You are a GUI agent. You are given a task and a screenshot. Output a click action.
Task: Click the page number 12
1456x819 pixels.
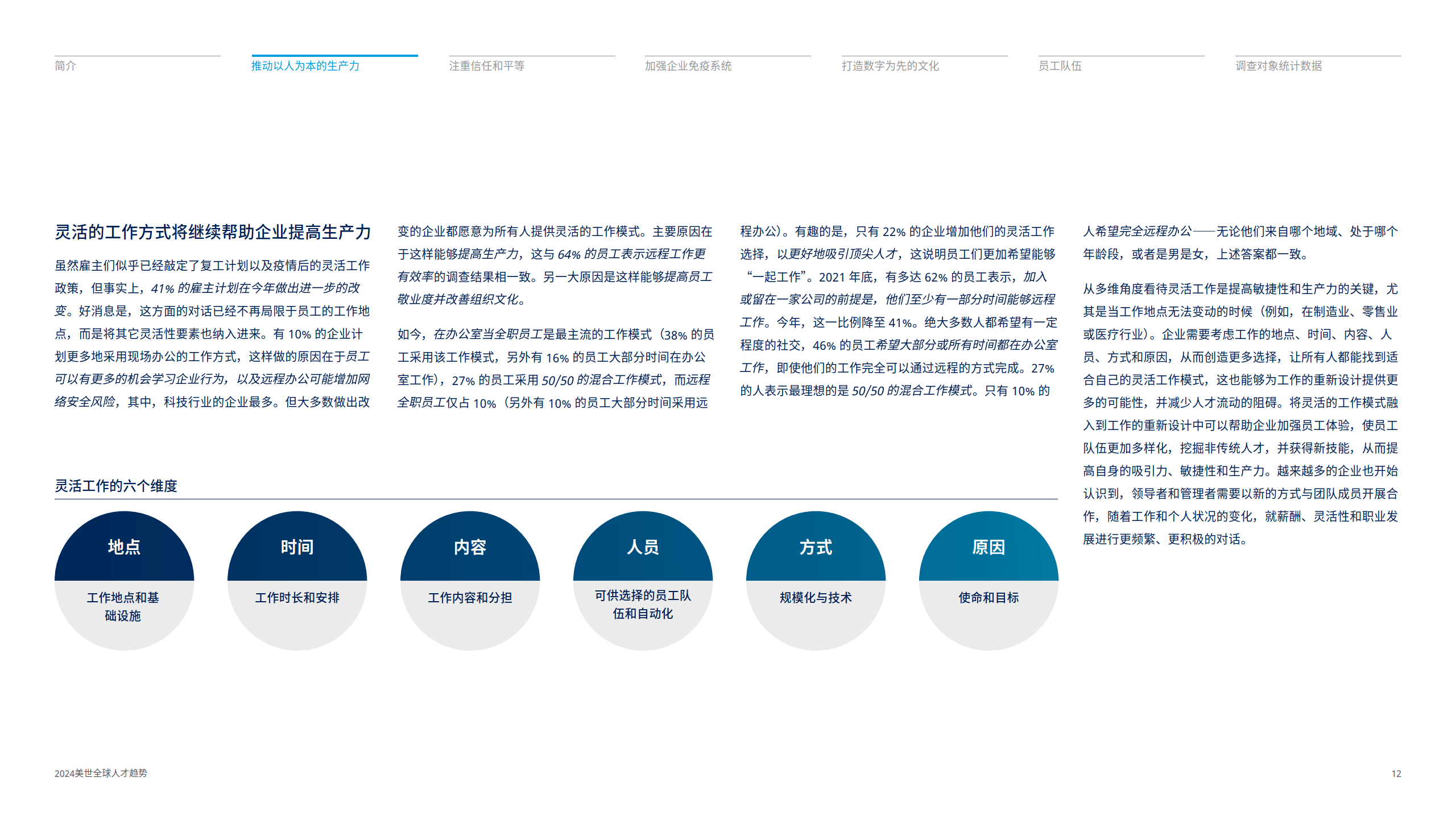click(1396, 774)
